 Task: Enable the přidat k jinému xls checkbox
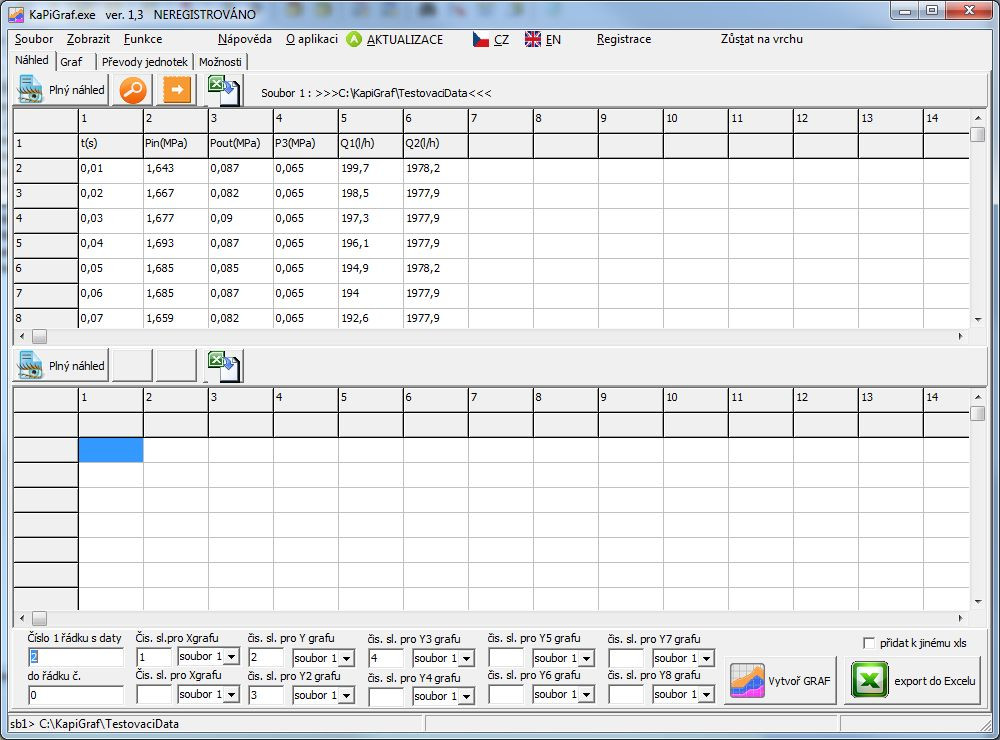coord(869,643)
